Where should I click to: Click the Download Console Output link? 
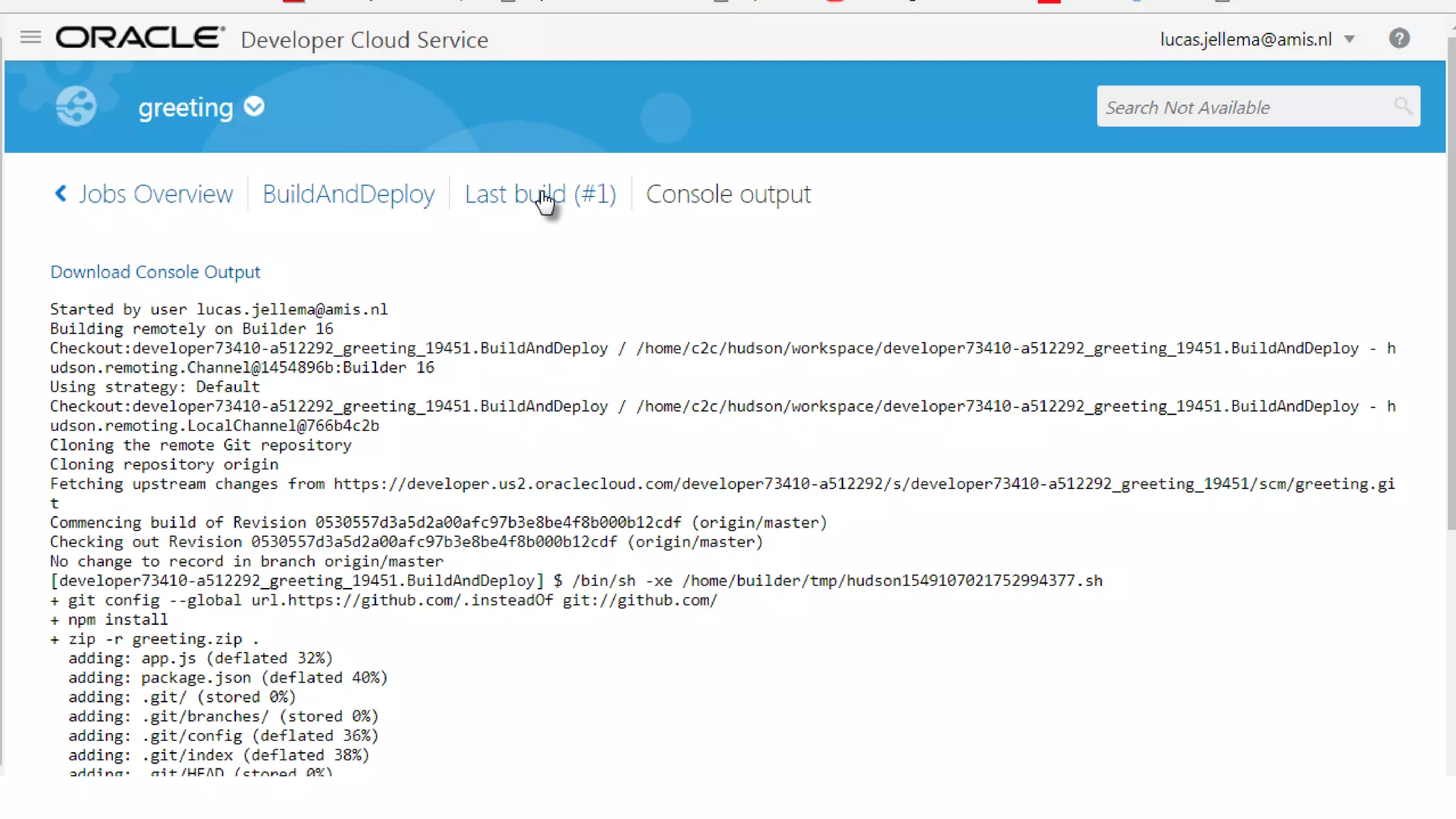[x=155, y=272]
